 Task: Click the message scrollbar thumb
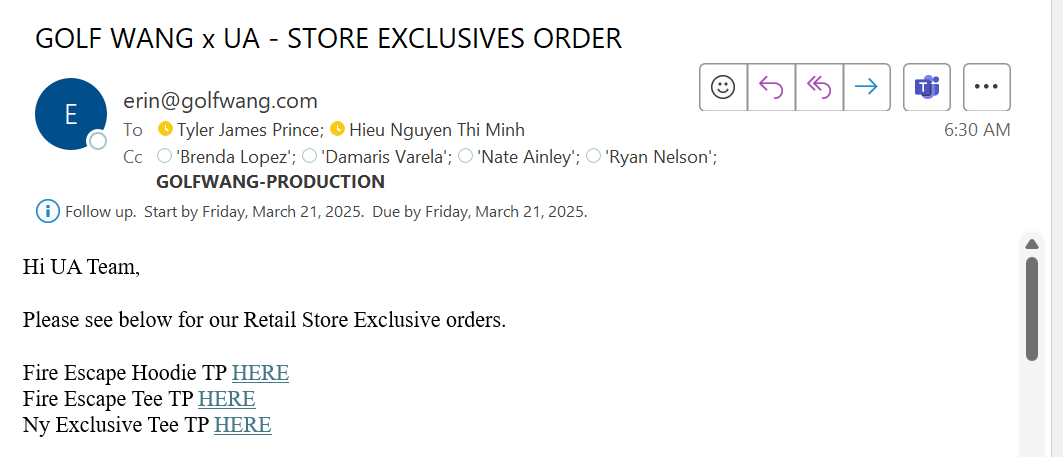coord(1032,309)
